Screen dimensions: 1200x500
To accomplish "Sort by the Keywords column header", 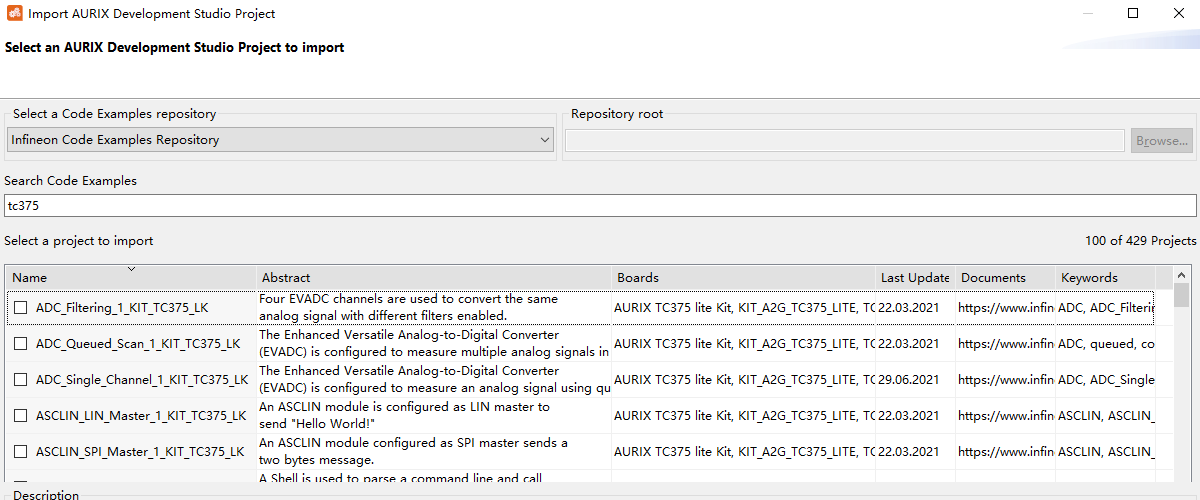I will click(1105, 277).
